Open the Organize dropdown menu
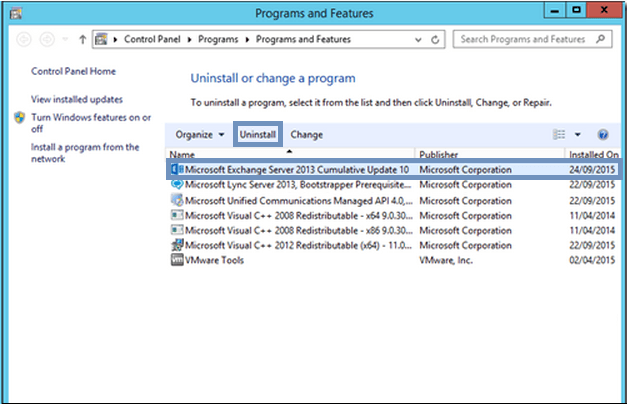627x404 pixels. [200, 134]
